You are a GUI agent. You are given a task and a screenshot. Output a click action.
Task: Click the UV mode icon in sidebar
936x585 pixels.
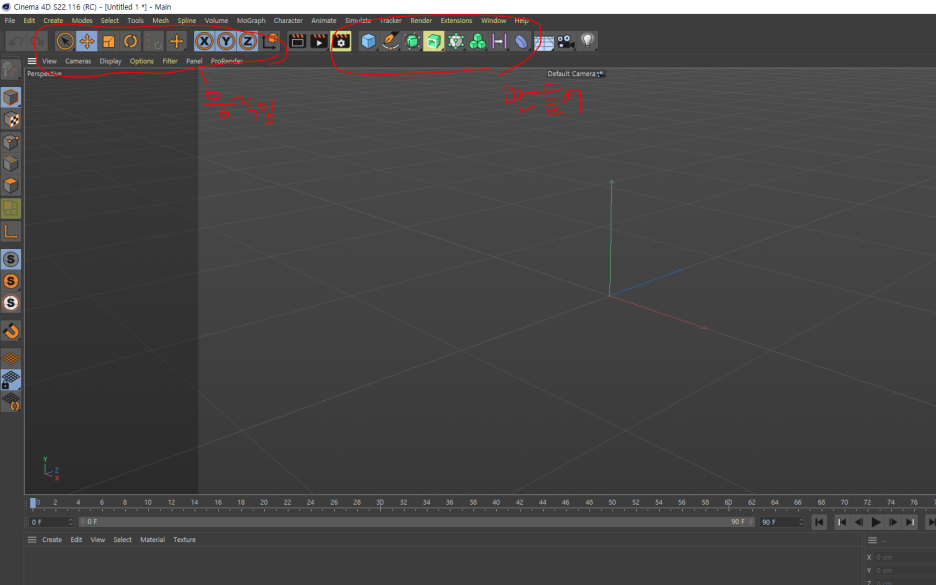coord(11,208)
